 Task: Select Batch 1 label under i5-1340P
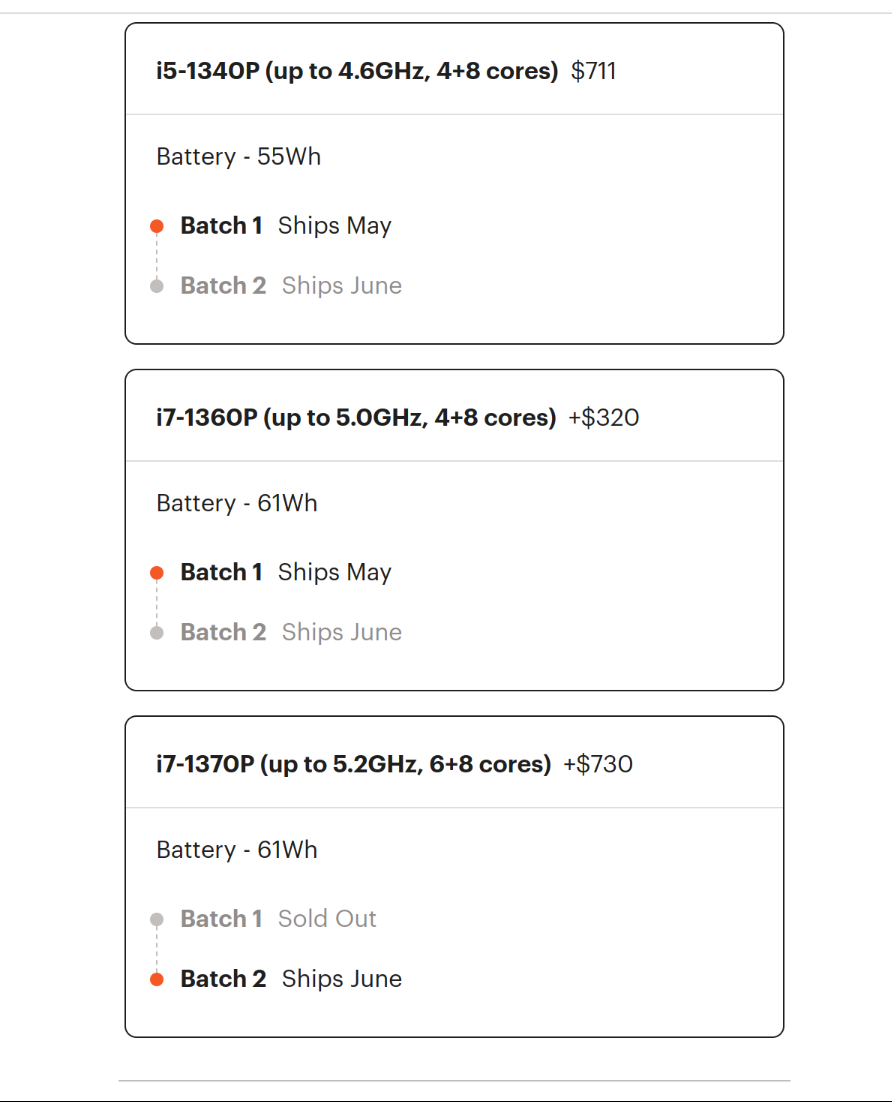[x=221, y=226]
